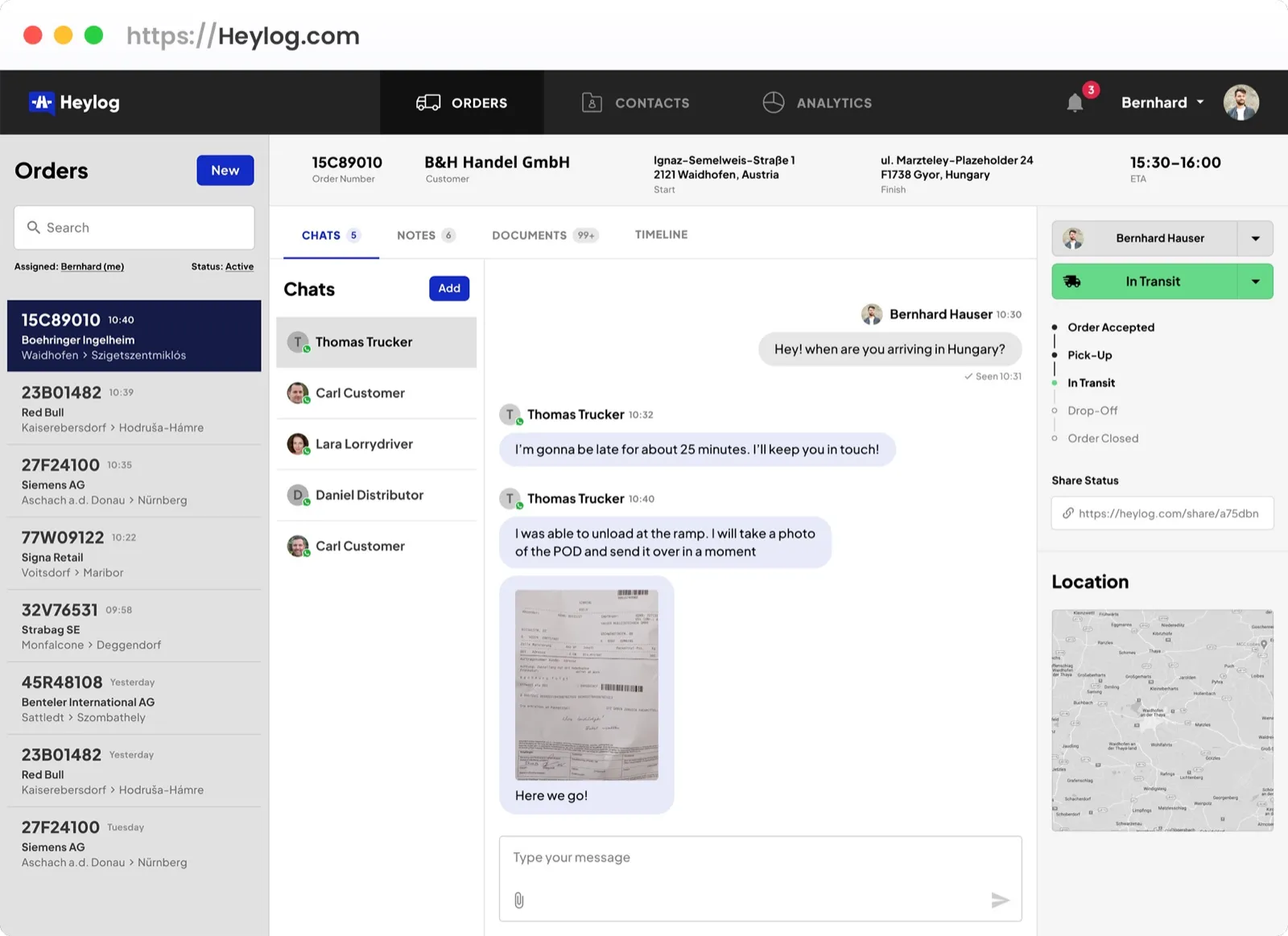Click Bernhard Hauser avatar in message header
This screenshot has height=936, width=1288.
[x=872, y=315]
